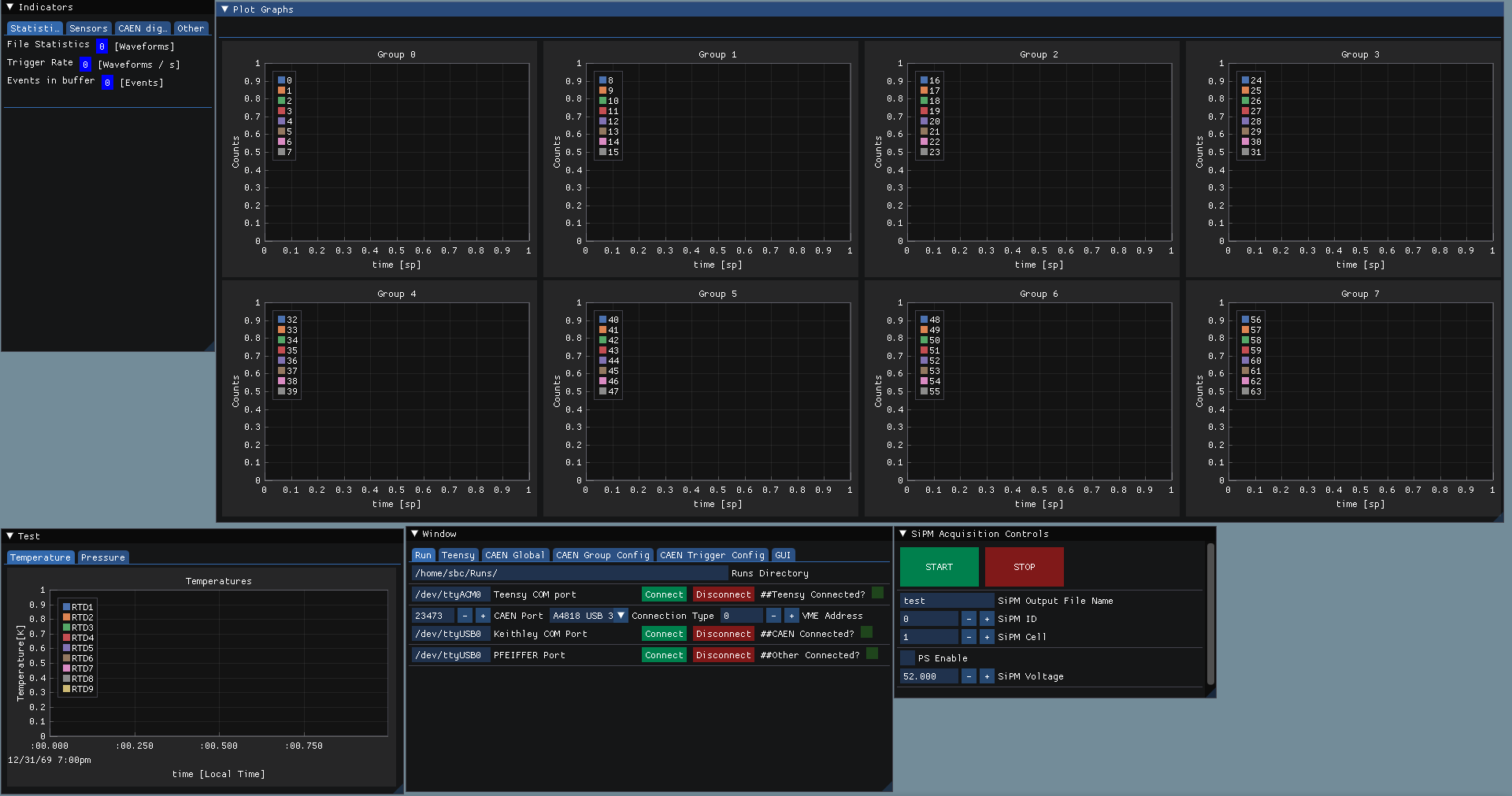Click the scrollbar in SiPM Acquisition Controls
This screenshot has width=1512, height=796.
(x=1210, y=613)
